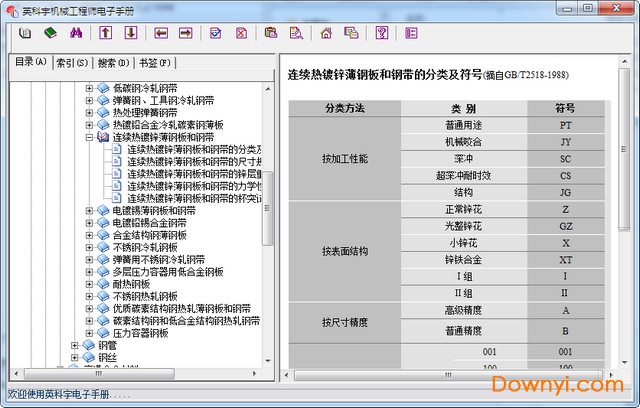Open help via the question mark icon
Screen dimensions: 640x408
(x=381, y=33)
